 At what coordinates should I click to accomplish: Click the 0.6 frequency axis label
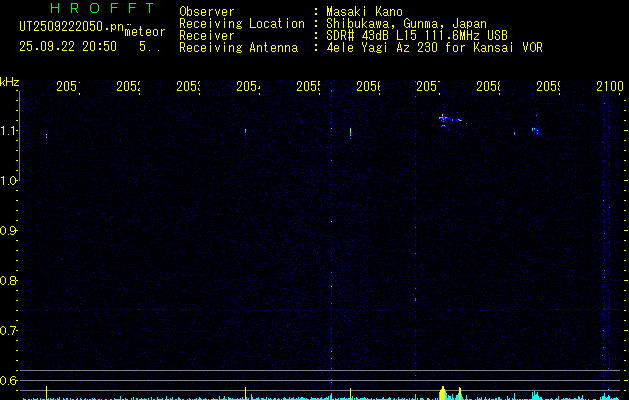click(8, 380)
